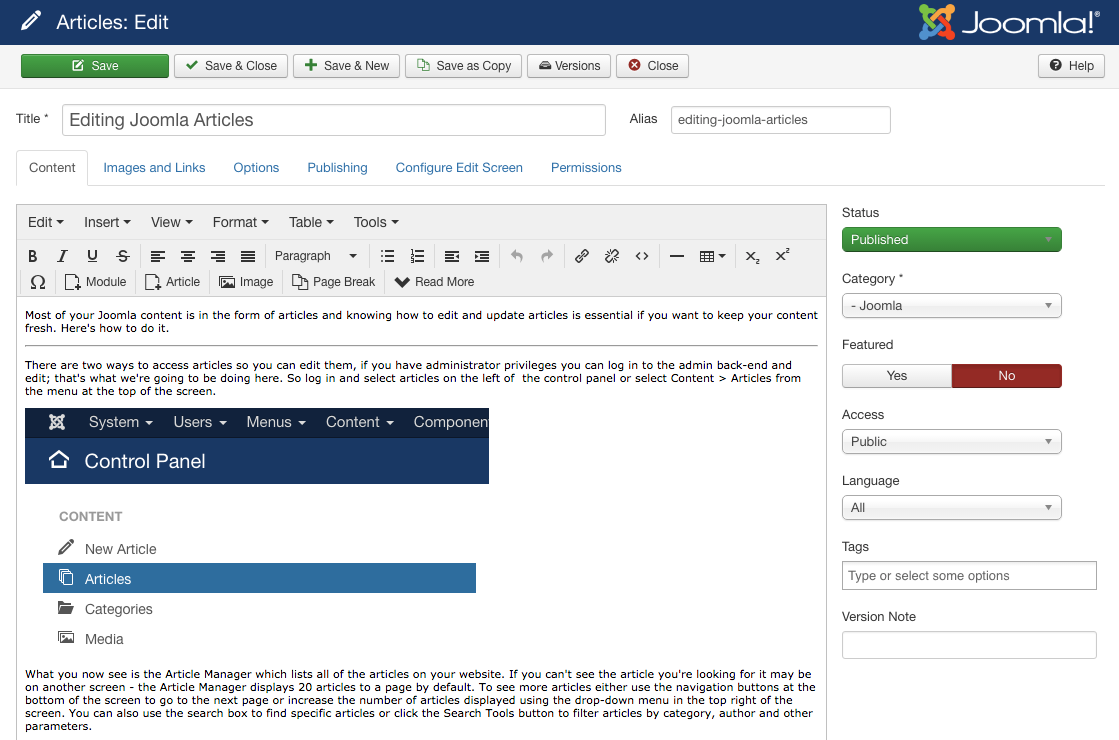Set Featured to No

click(1006, 375)
